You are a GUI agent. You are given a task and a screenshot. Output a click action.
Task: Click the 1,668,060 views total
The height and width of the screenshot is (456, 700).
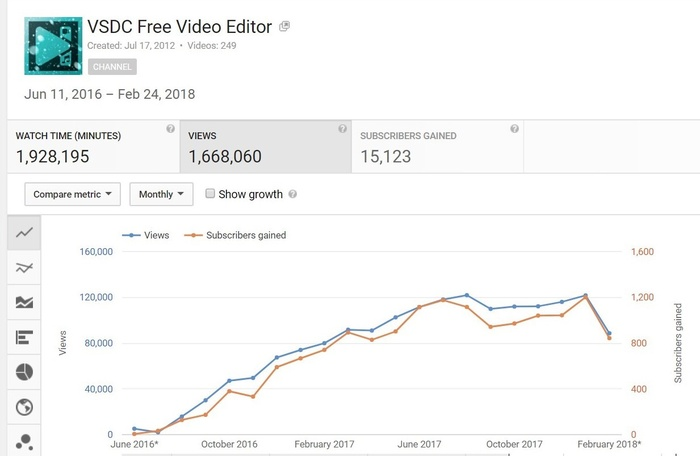pyautogui.click(x=225, y=157)
